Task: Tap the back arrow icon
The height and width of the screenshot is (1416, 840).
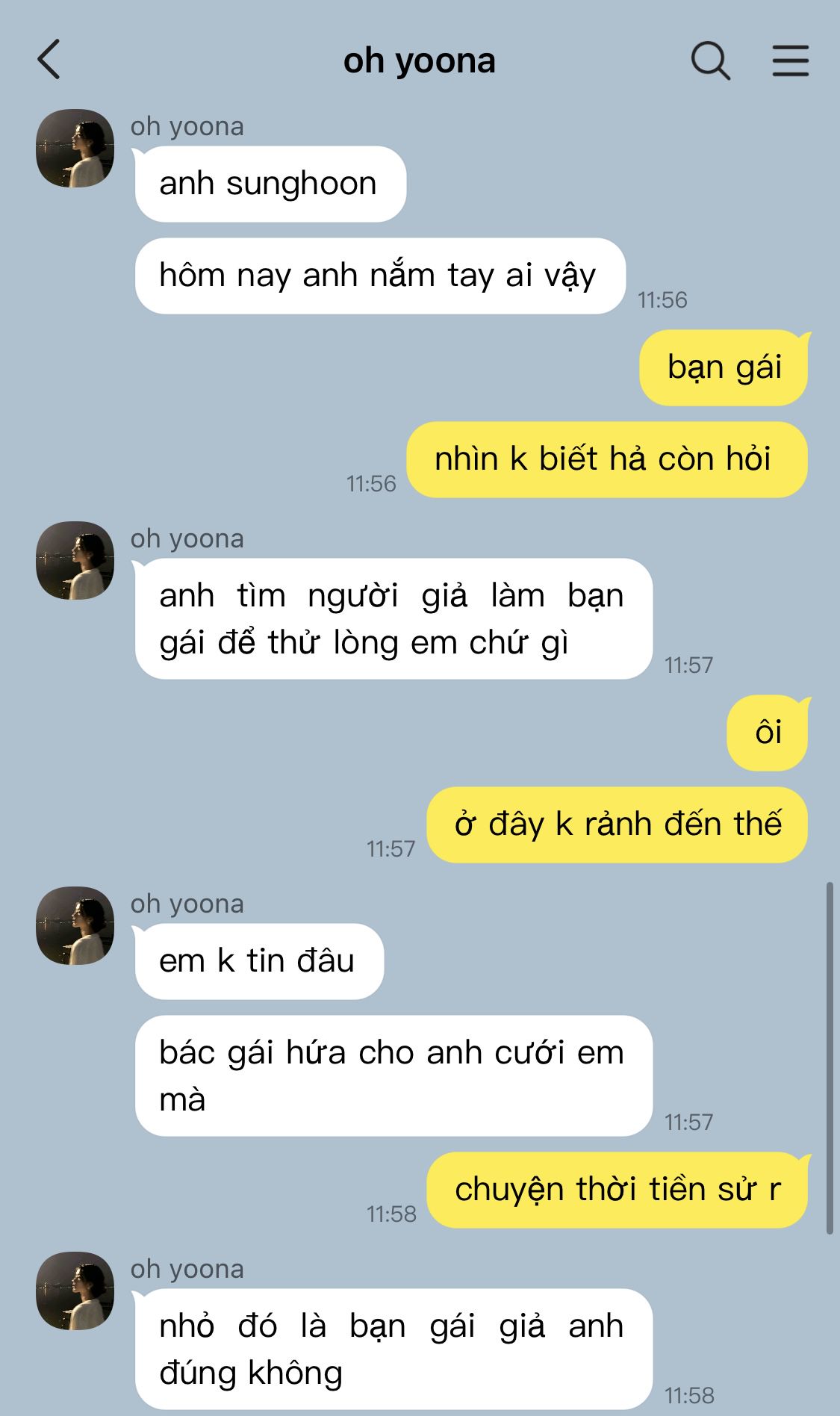Action: (49, 60)
